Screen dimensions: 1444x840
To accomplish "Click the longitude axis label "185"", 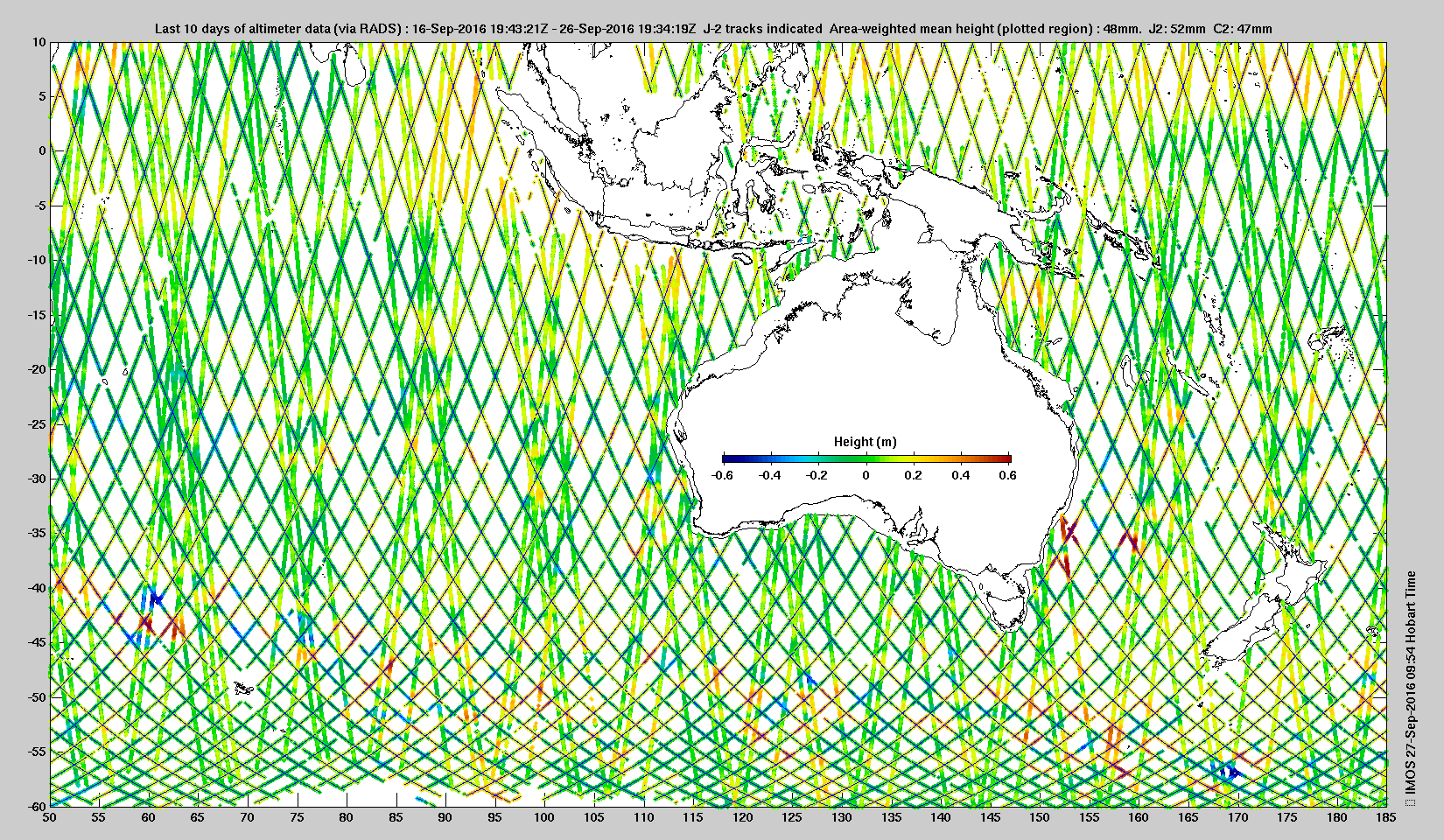I will (x=1386, y=817).
